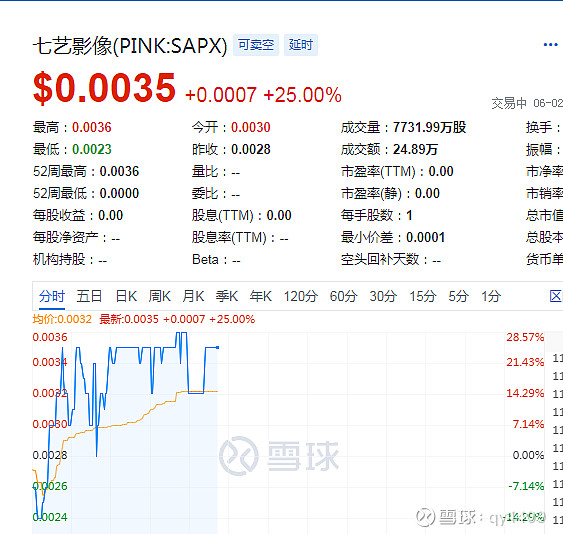Screen dimensions: 563x534
Task: Click the 股息率(TTM) label
Action: point(229,237)
